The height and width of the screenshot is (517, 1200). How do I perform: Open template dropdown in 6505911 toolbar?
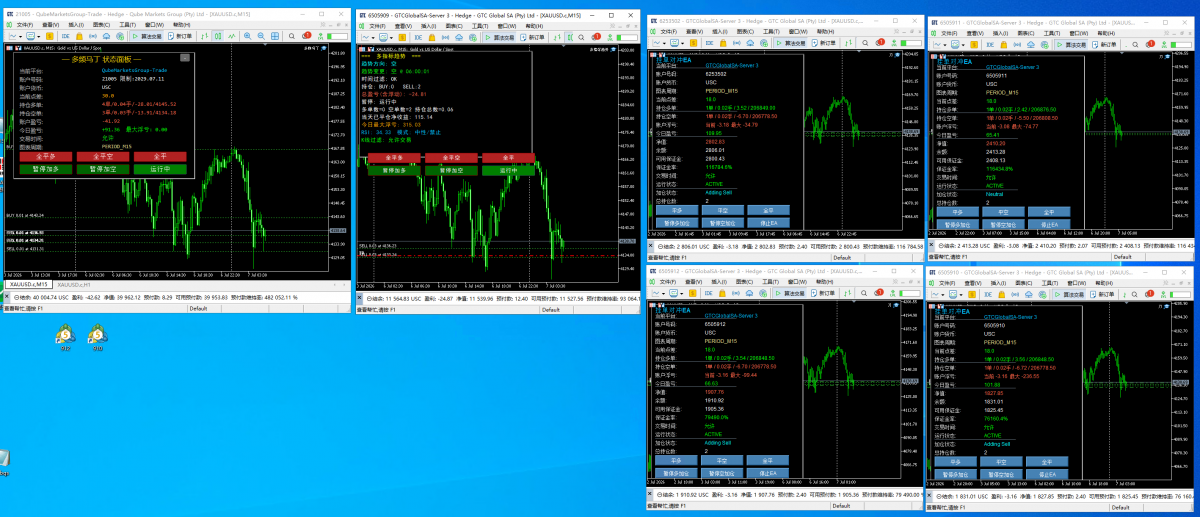(x=959, y=43)
